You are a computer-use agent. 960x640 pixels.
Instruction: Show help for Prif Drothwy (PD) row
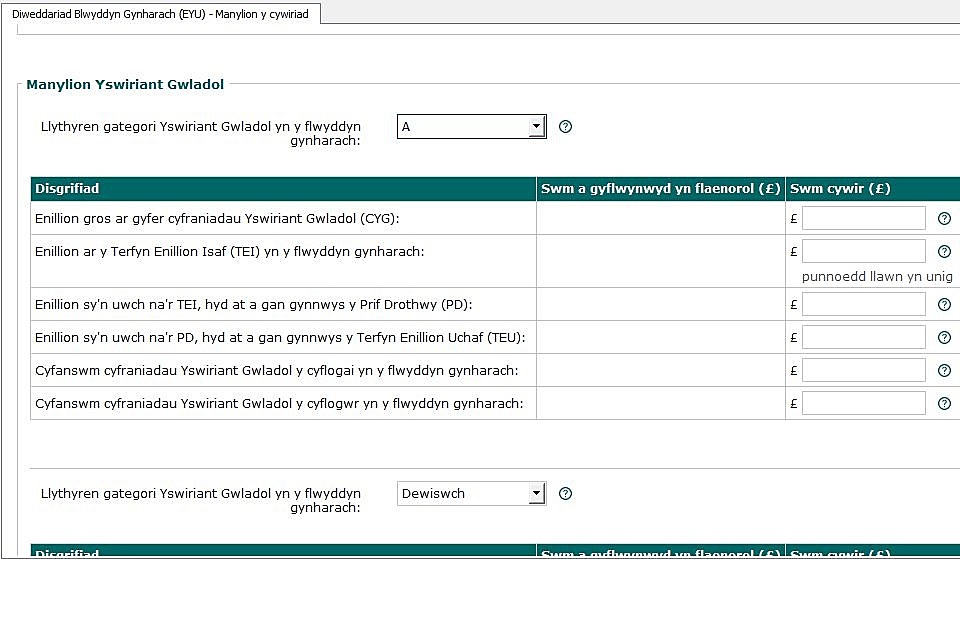[x=944, y=305]
